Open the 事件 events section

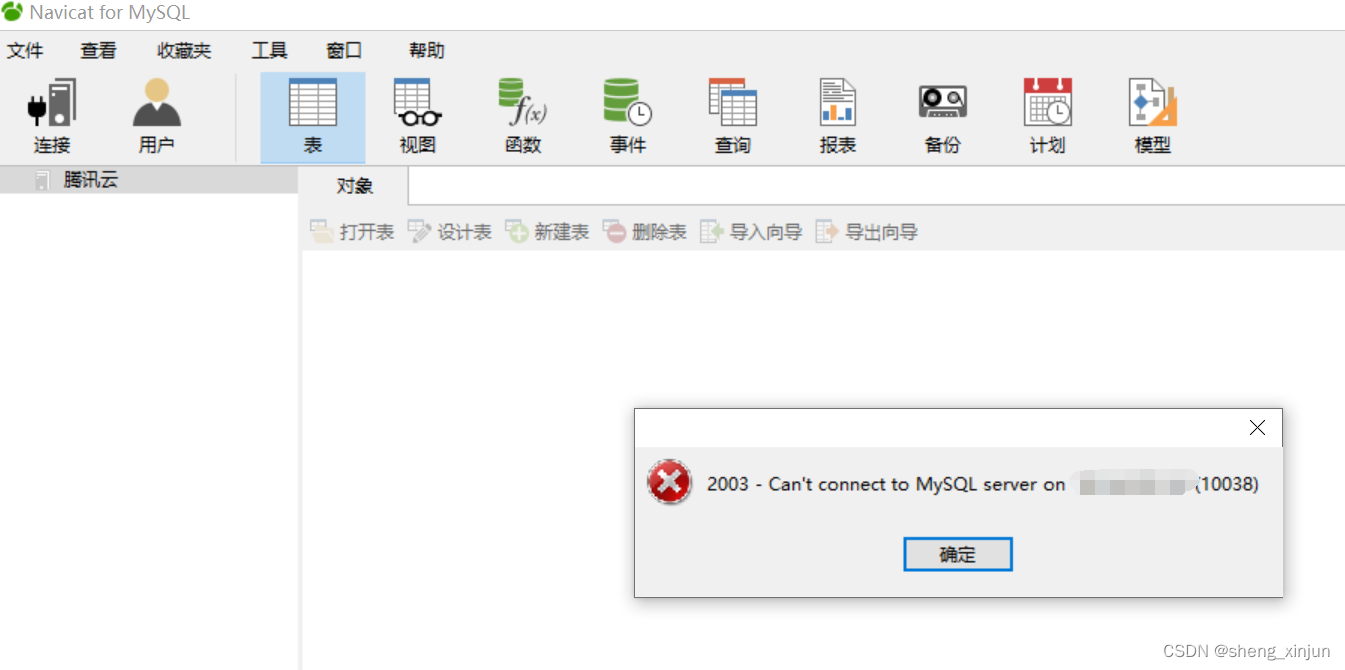click(628, 117)
